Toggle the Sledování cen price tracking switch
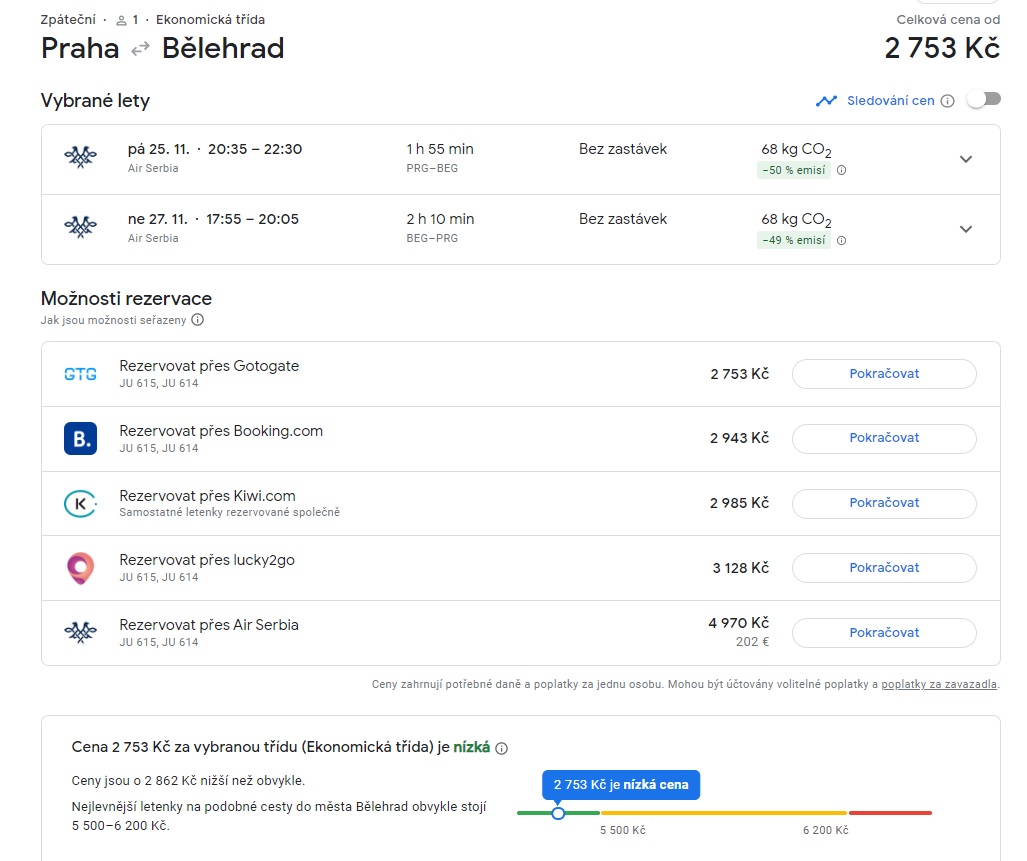This screenshot has width=1027, height=861. [984, 100]
